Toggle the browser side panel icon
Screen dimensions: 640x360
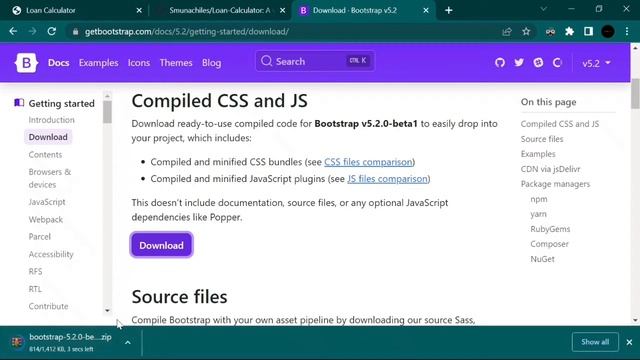[x=588, y=31]
